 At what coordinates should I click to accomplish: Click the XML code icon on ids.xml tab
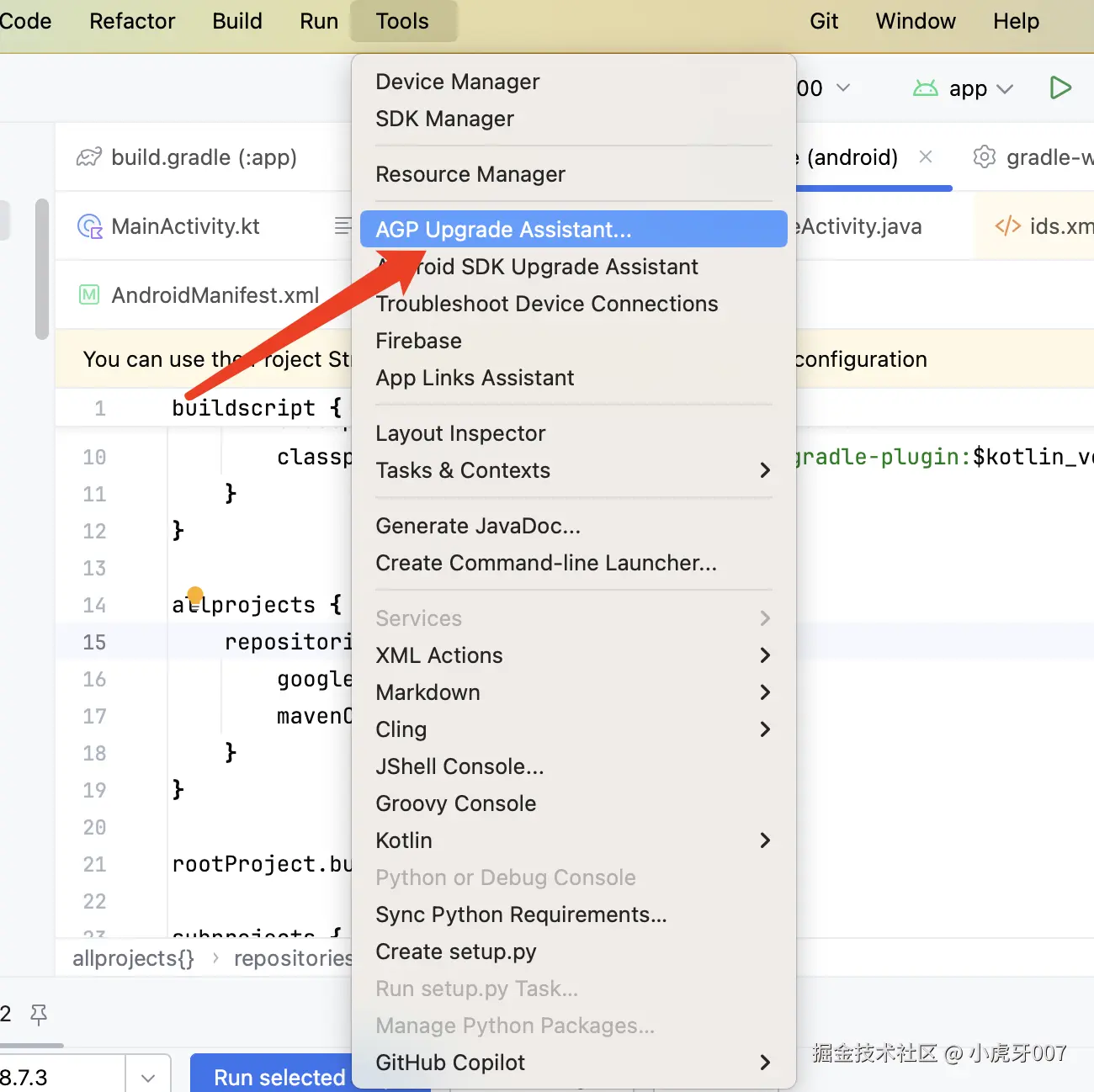pos(1007,226)
